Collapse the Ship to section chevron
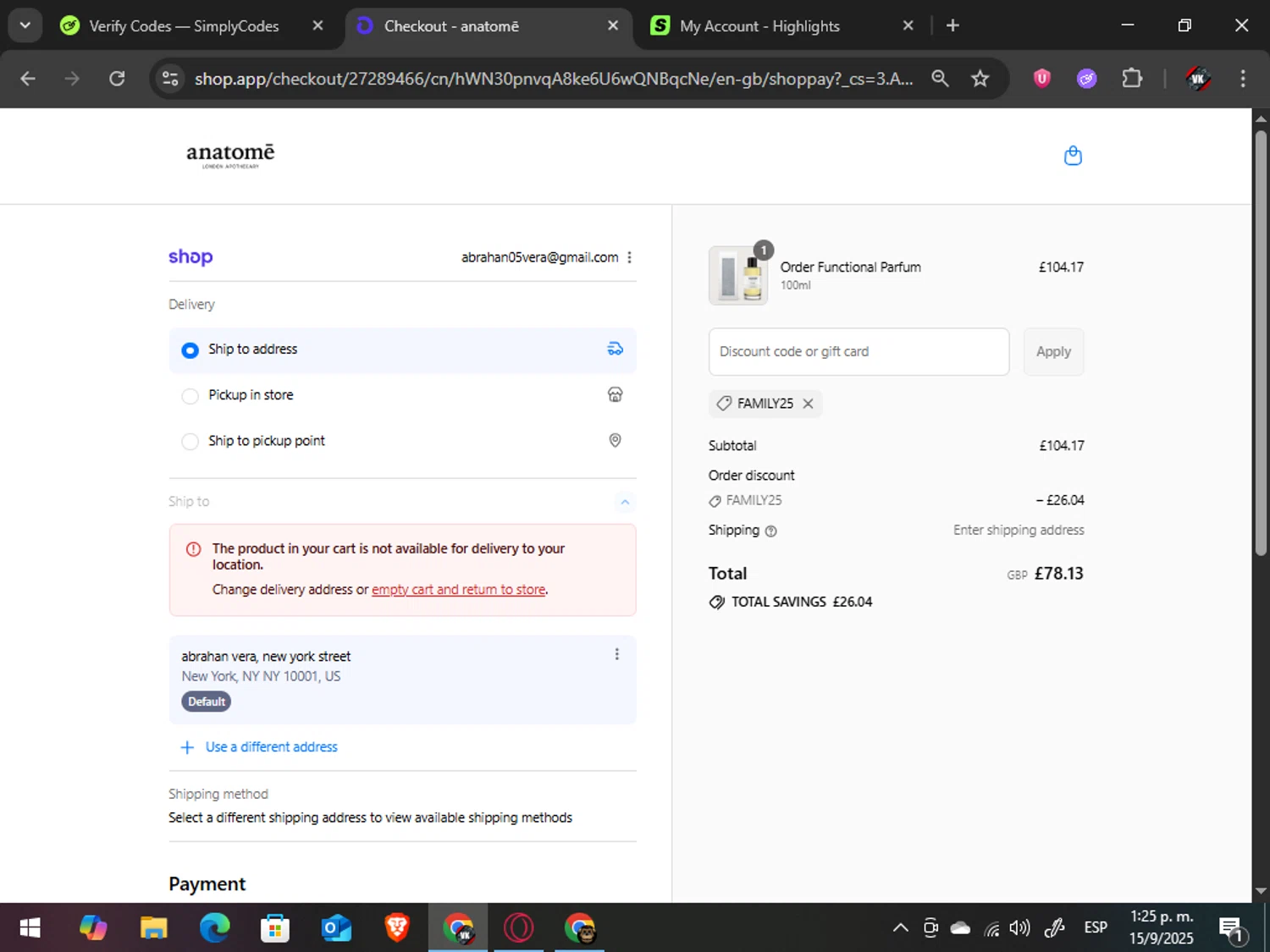This screenshot has height=952, width=1270. point(625,502)
